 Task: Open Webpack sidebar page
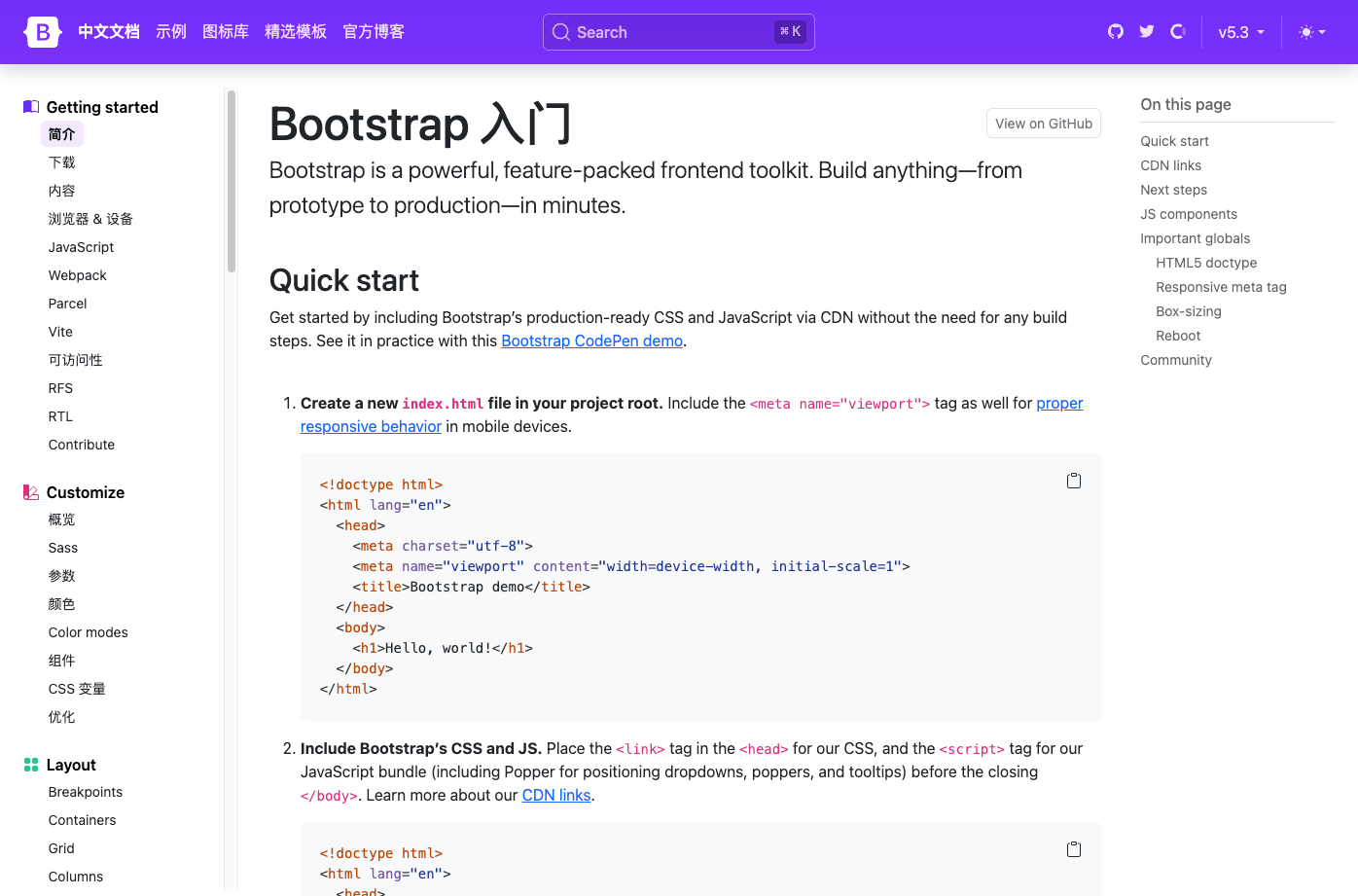click(78, 275)
